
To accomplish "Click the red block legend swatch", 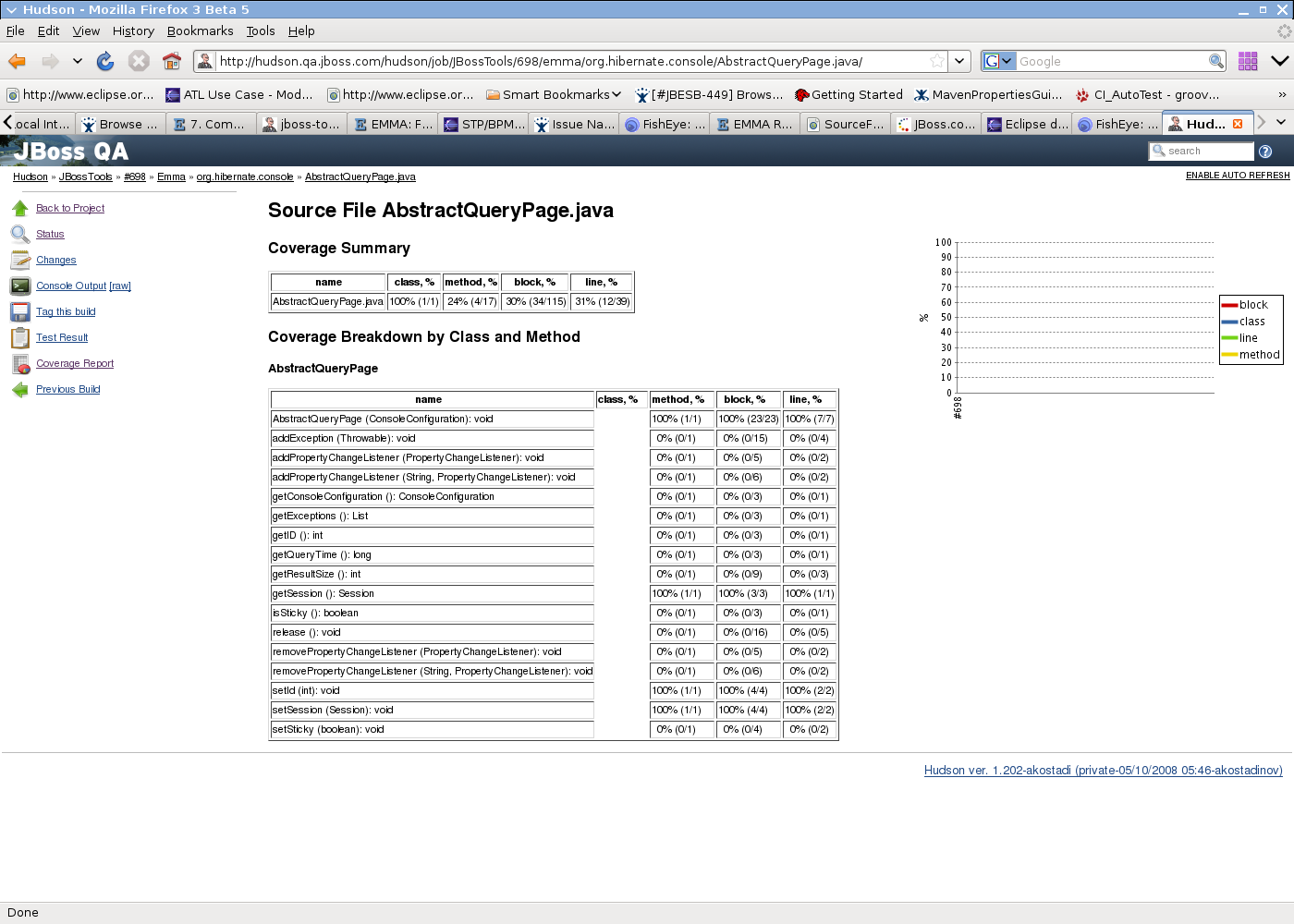I will (x=1229, y=305).
